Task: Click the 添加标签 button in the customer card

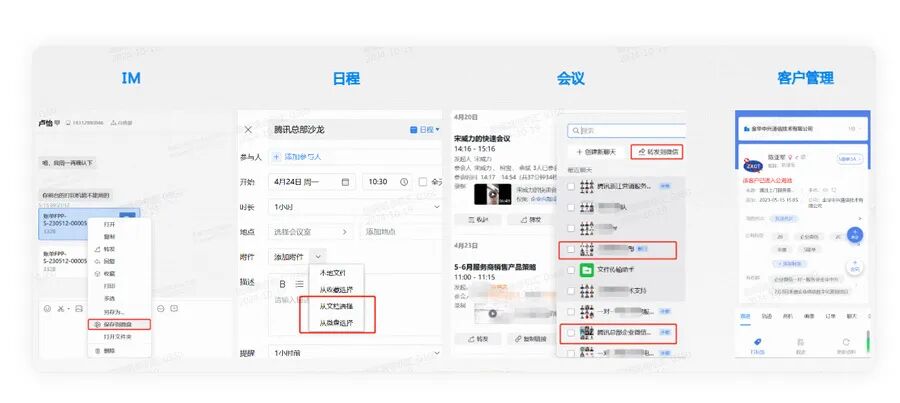Action: (x=789, y=263)
